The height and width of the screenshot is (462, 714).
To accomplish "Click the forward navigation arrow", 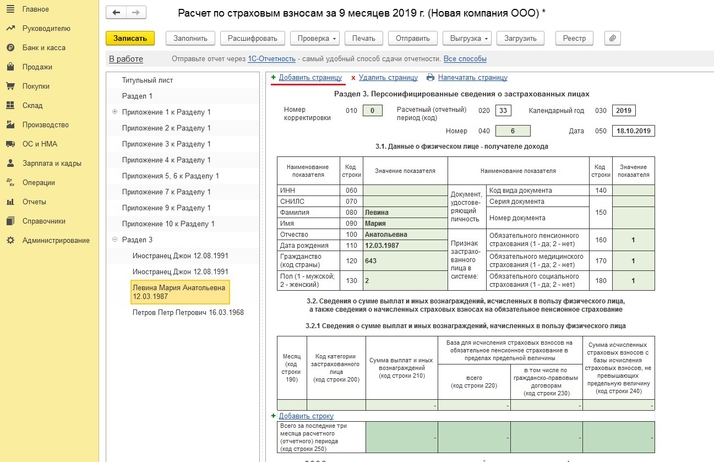I will (135, 13).
